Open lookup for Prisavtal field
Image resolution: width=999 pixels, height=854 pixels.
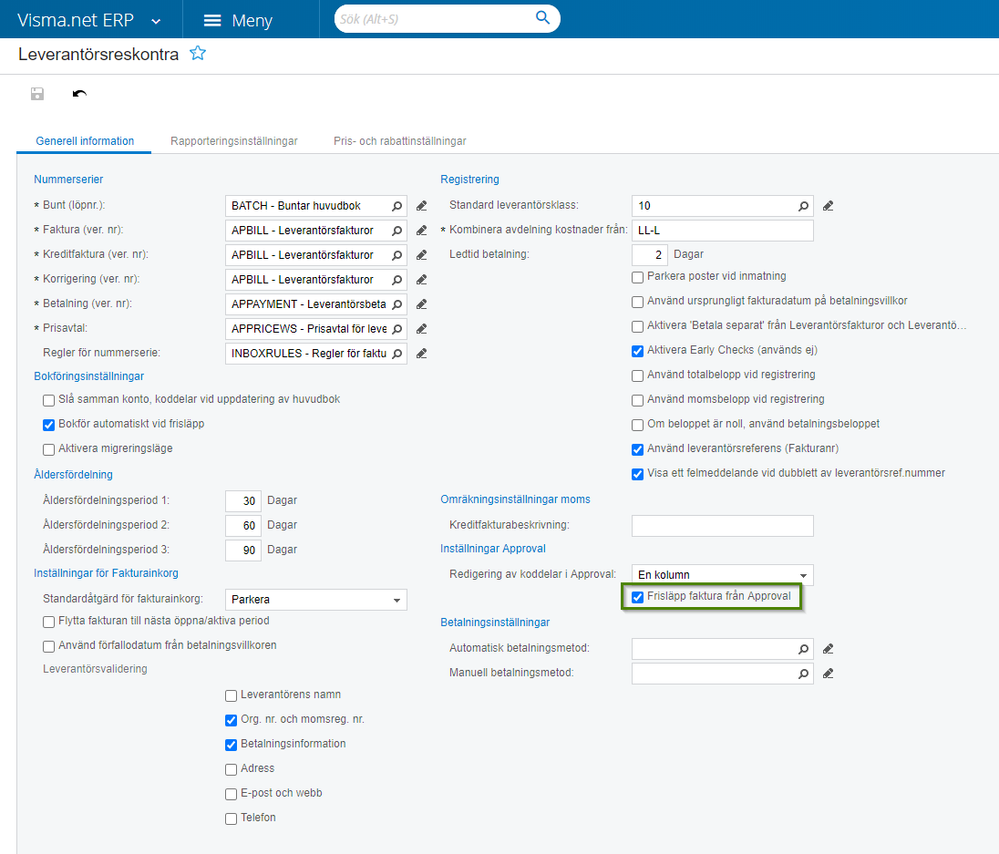397,329
